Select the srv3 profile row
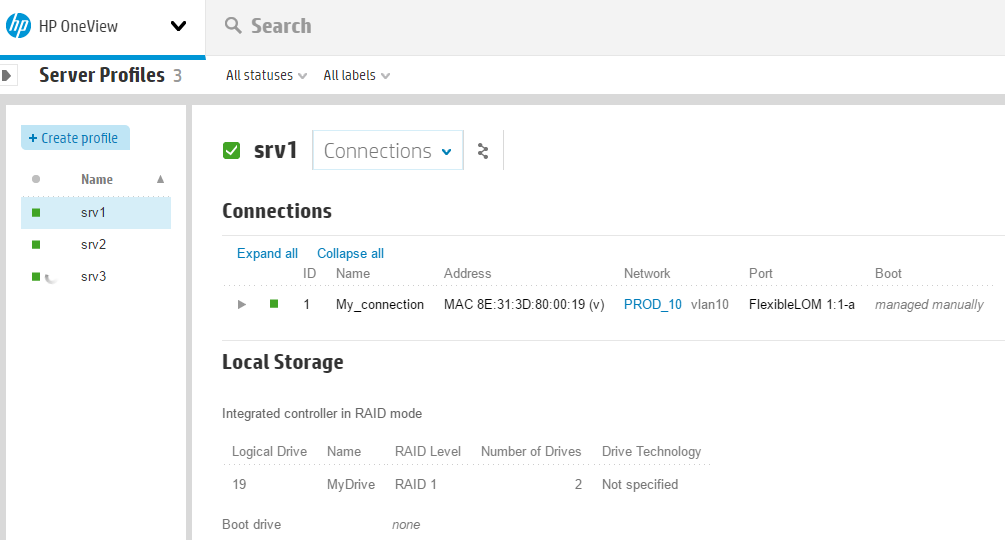The width and height of the screenshot is (1005, 540). [x=96, y=277]
